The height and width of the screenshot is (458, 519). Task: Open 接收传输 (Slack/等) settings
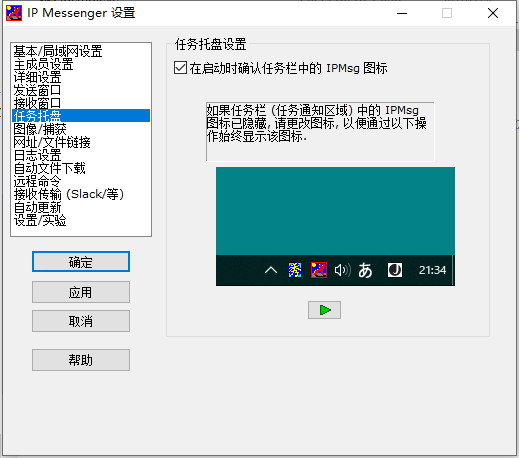point(81,194)
